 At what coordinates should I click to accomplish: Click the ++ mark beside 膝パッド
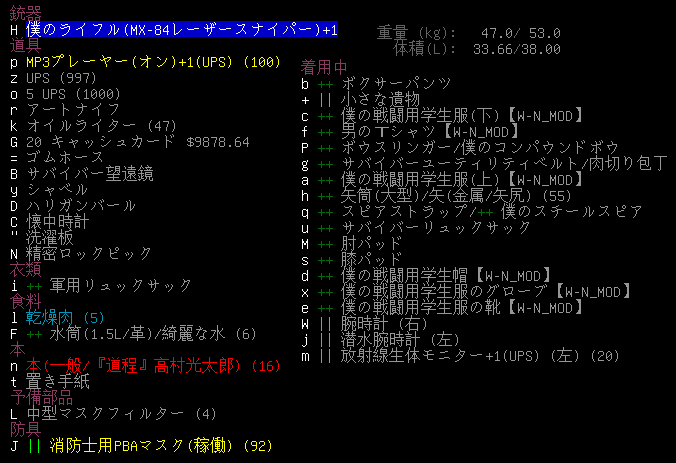326,260
